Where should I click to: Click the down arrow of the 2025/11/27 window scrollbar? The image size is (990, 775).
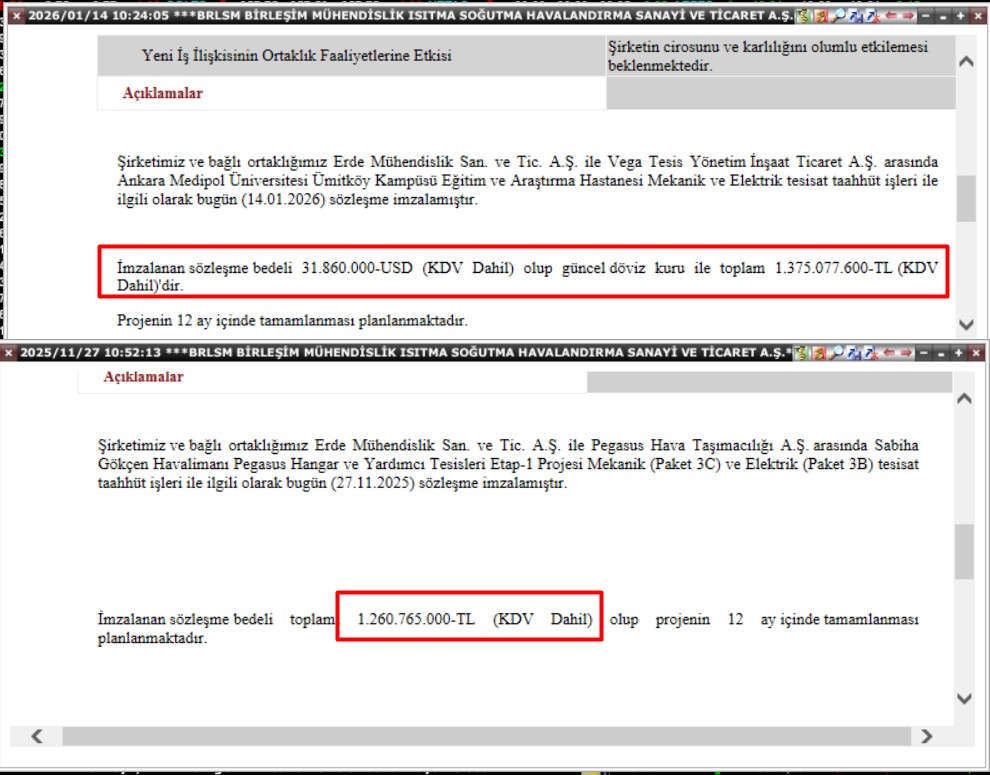click(964, 699)
